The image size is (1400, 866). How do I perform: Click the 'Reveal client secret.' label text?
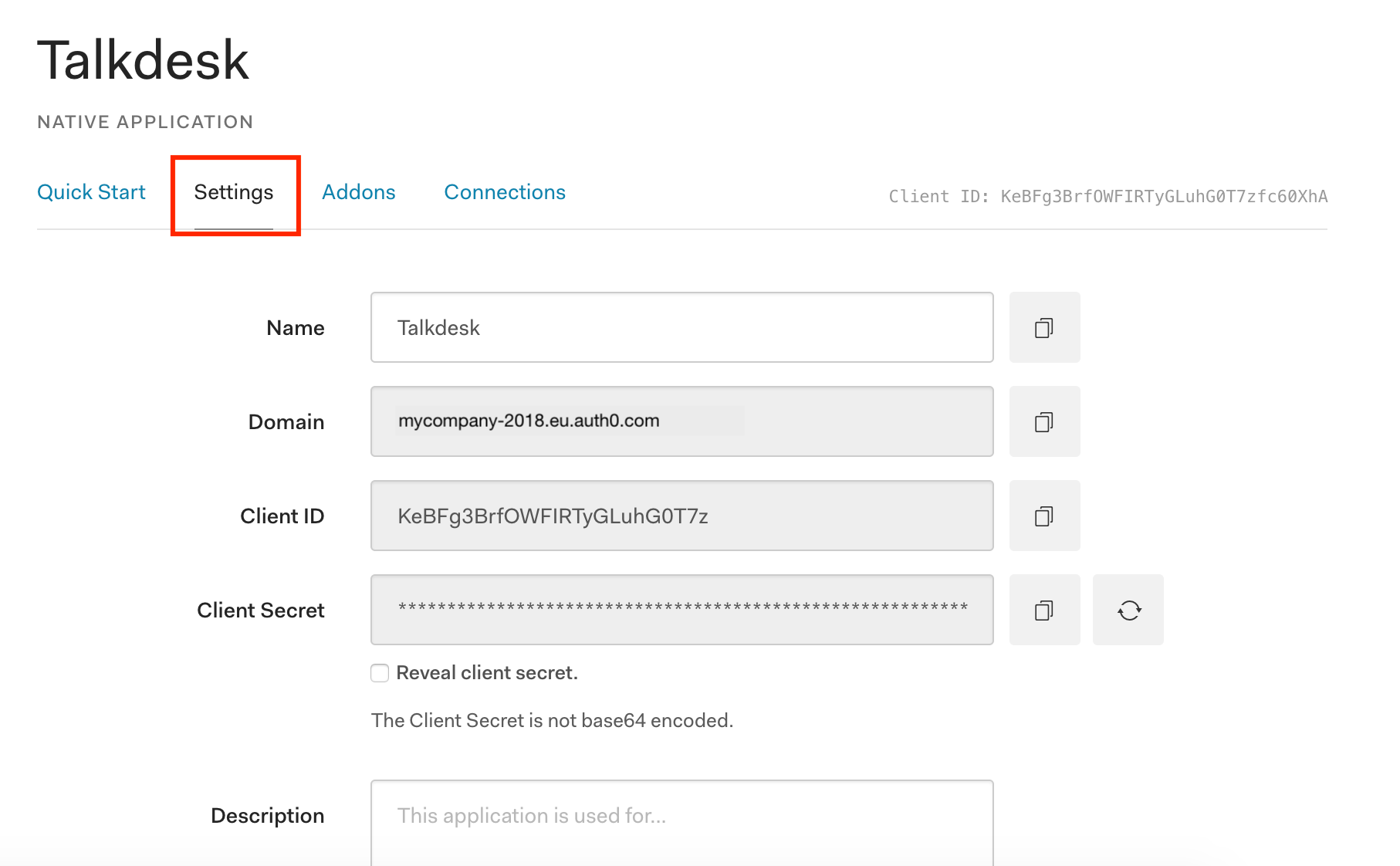pos(487,673)
